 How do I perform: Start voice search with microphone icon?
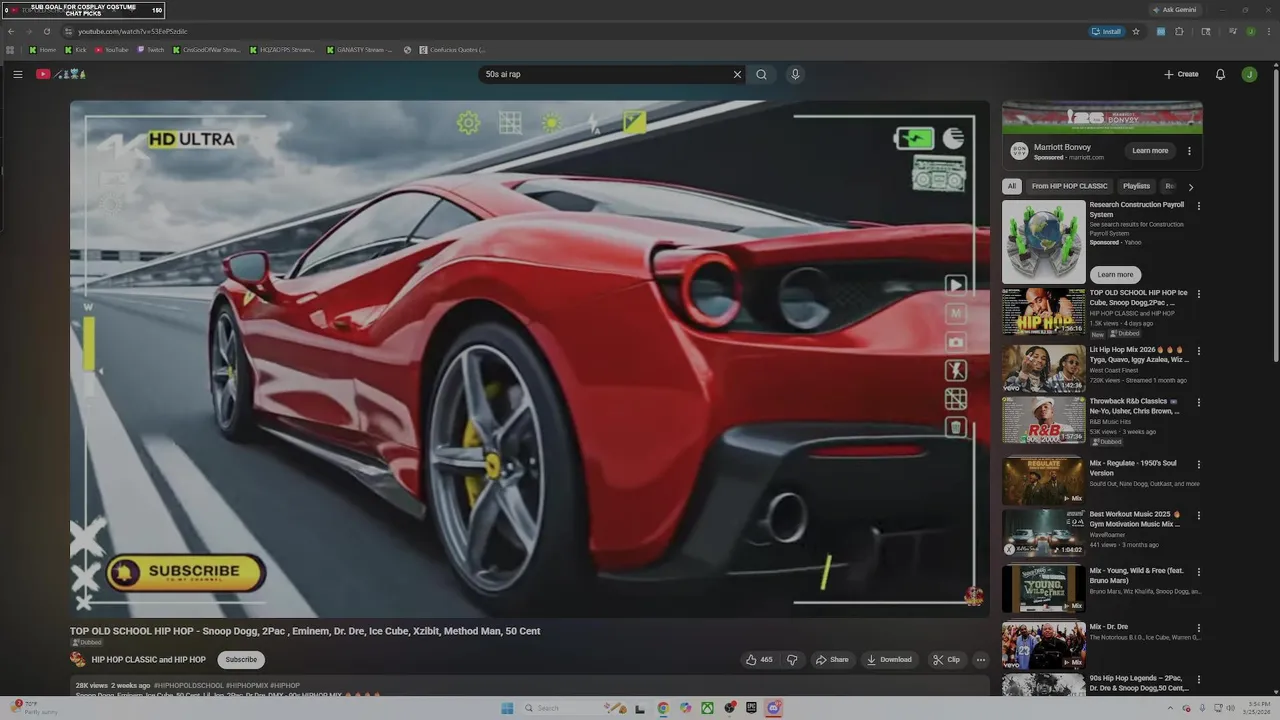pos(795,74)
